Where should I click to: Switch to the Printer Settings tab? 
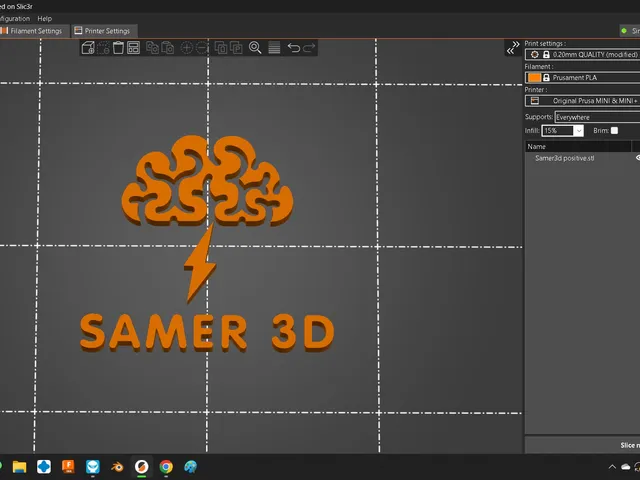(103, 31)
